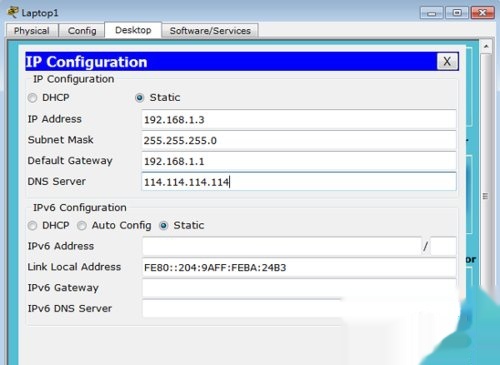500x365 pixels.
Task: Choose the IPv6 Static radio option
Action: click(164, 226)
